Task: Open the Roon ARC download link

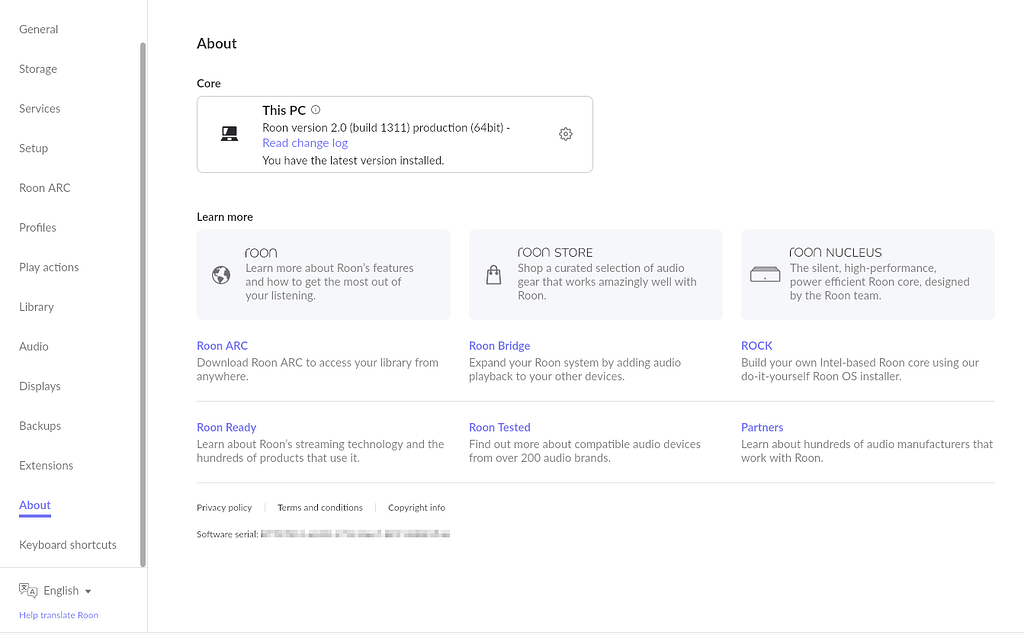Action: (x=222, y=346)
